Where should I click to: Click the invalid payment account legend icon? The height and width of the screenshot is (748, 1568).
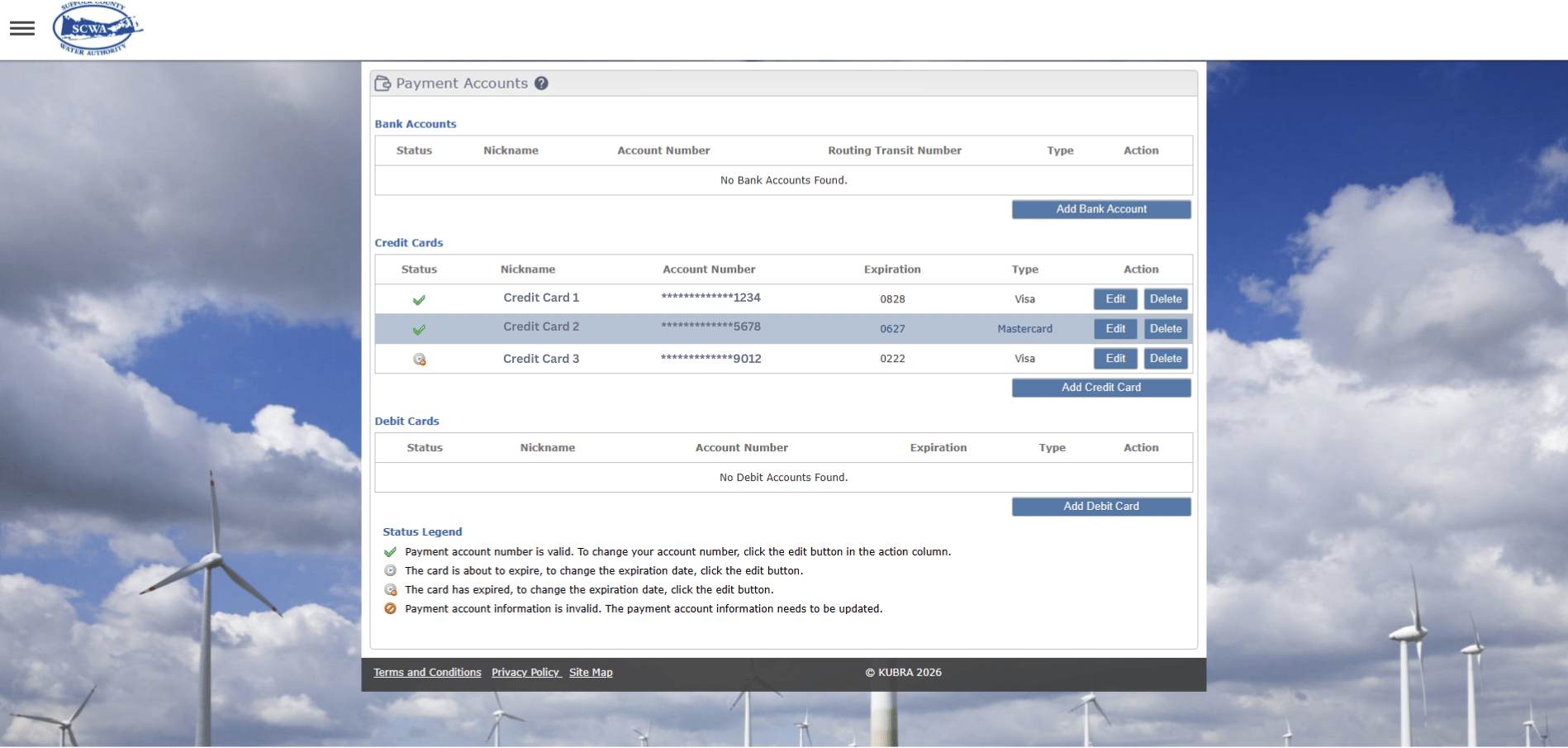pos(390,608)
